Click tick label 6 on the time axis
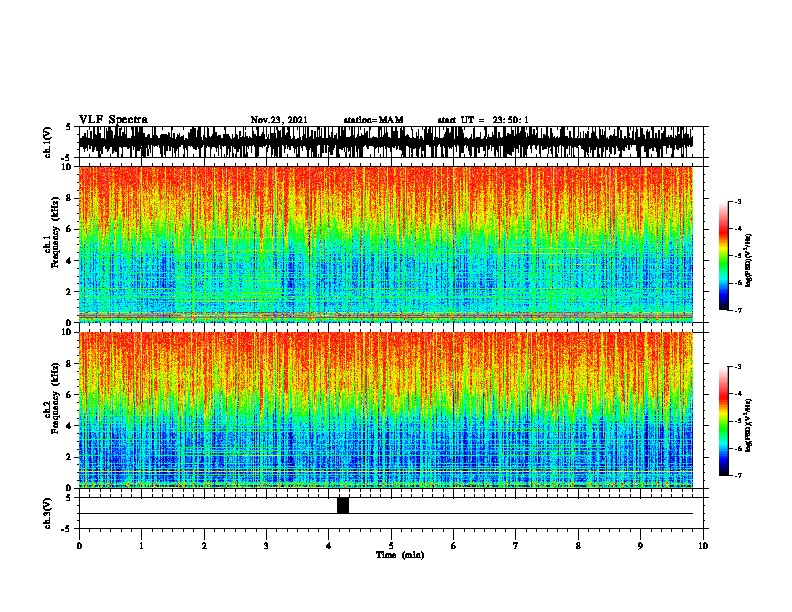This screenshot has width=792, height=612. point(453,546)
